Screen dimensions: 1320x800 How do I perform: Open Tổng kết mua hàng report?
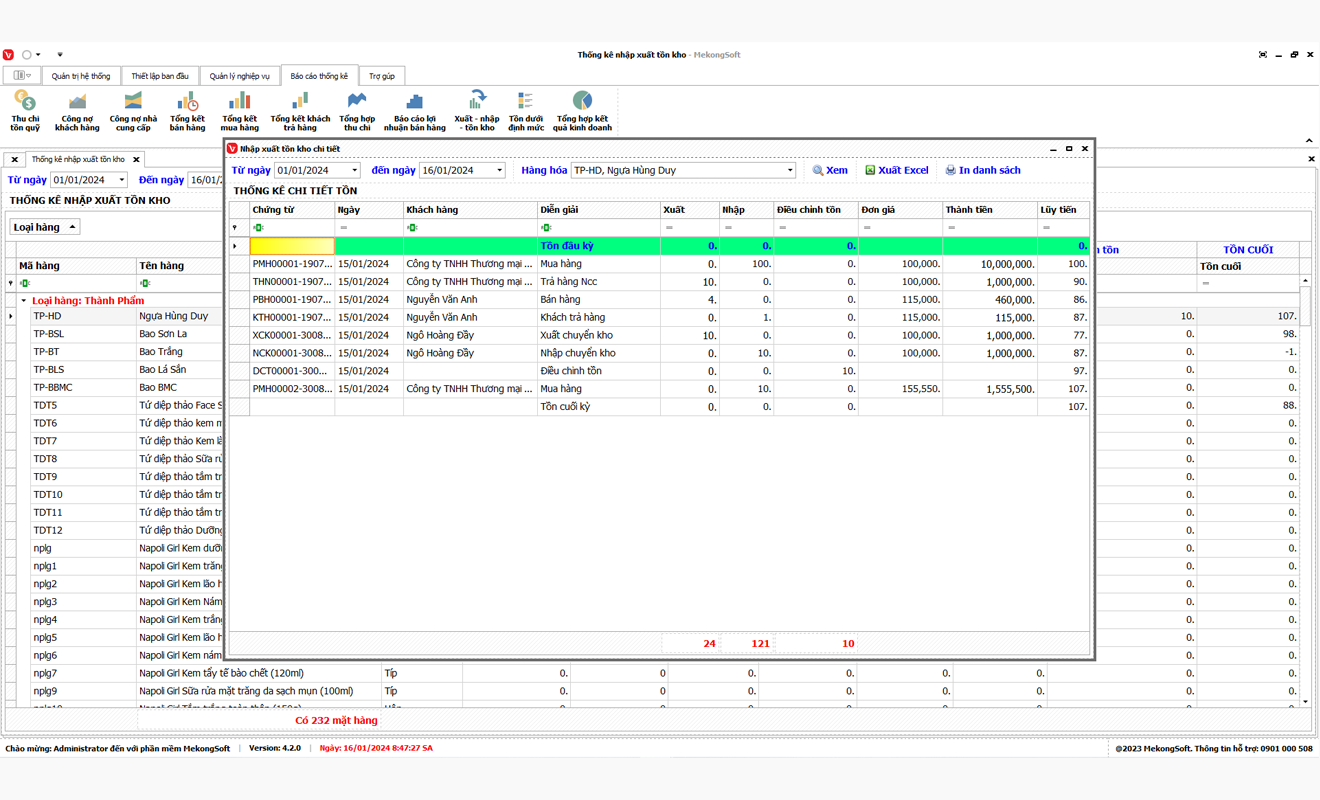click(x=239, y=111)
